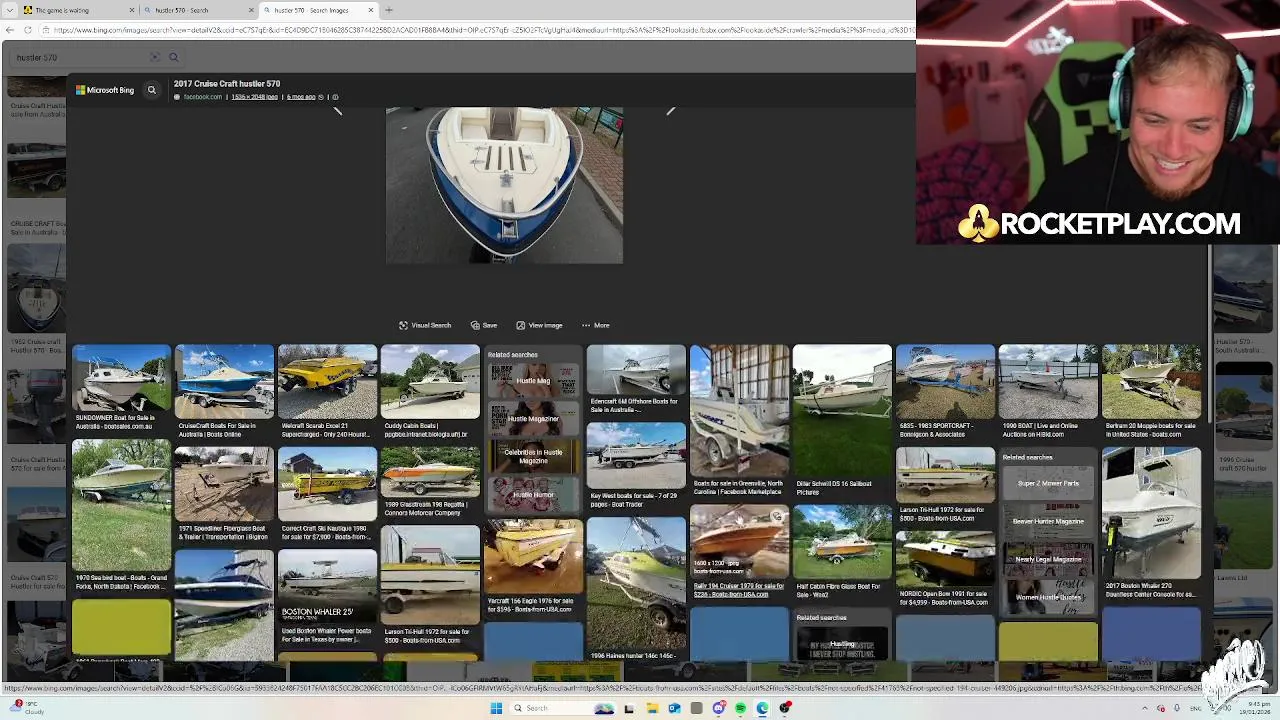
Task: Go to next image with right arrow
Action: point(670,110)
